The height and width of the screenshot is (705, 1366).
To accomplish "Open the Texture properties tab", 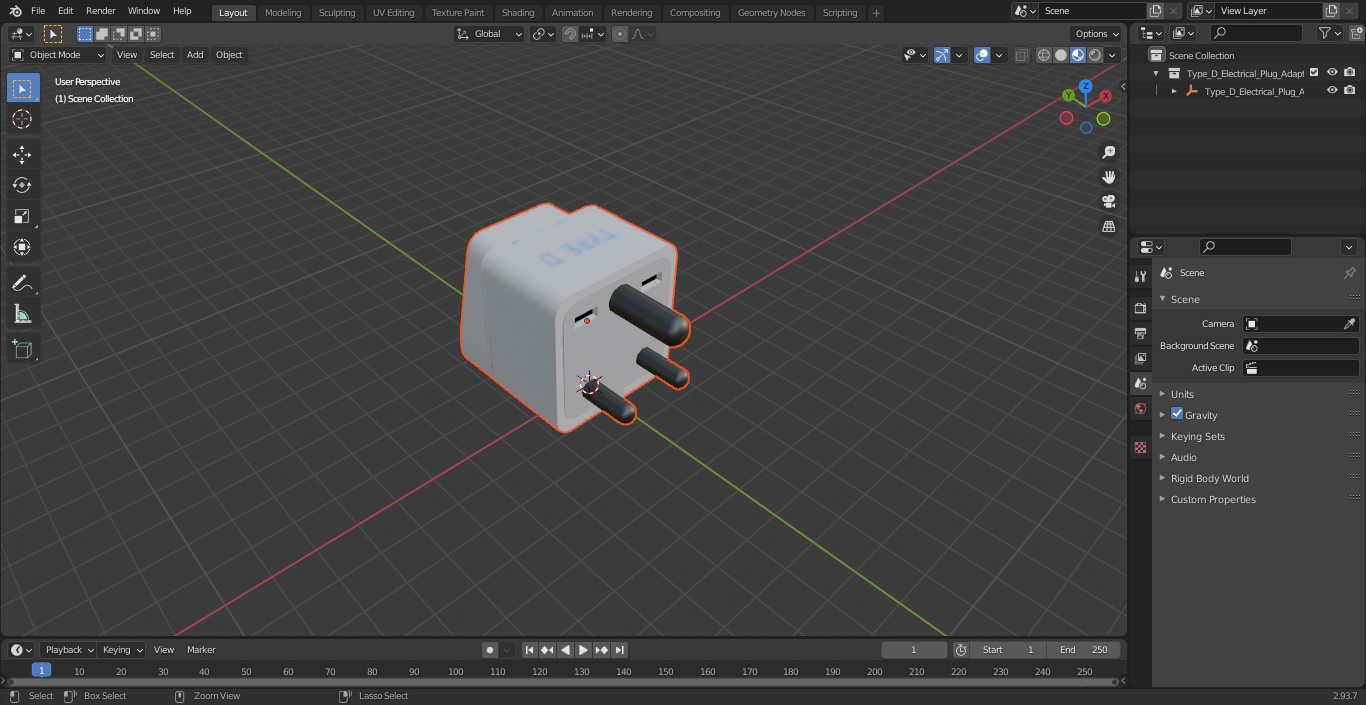I will coord(1140,447).
